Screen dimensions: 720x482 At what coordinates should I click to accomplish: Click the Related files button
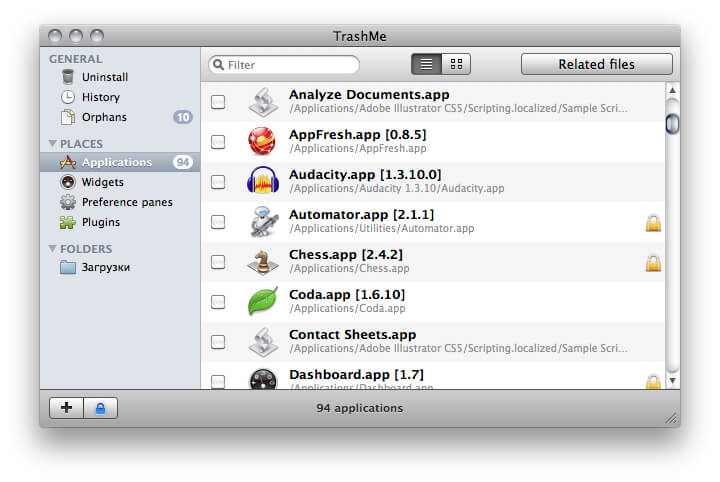click(596, 64)
